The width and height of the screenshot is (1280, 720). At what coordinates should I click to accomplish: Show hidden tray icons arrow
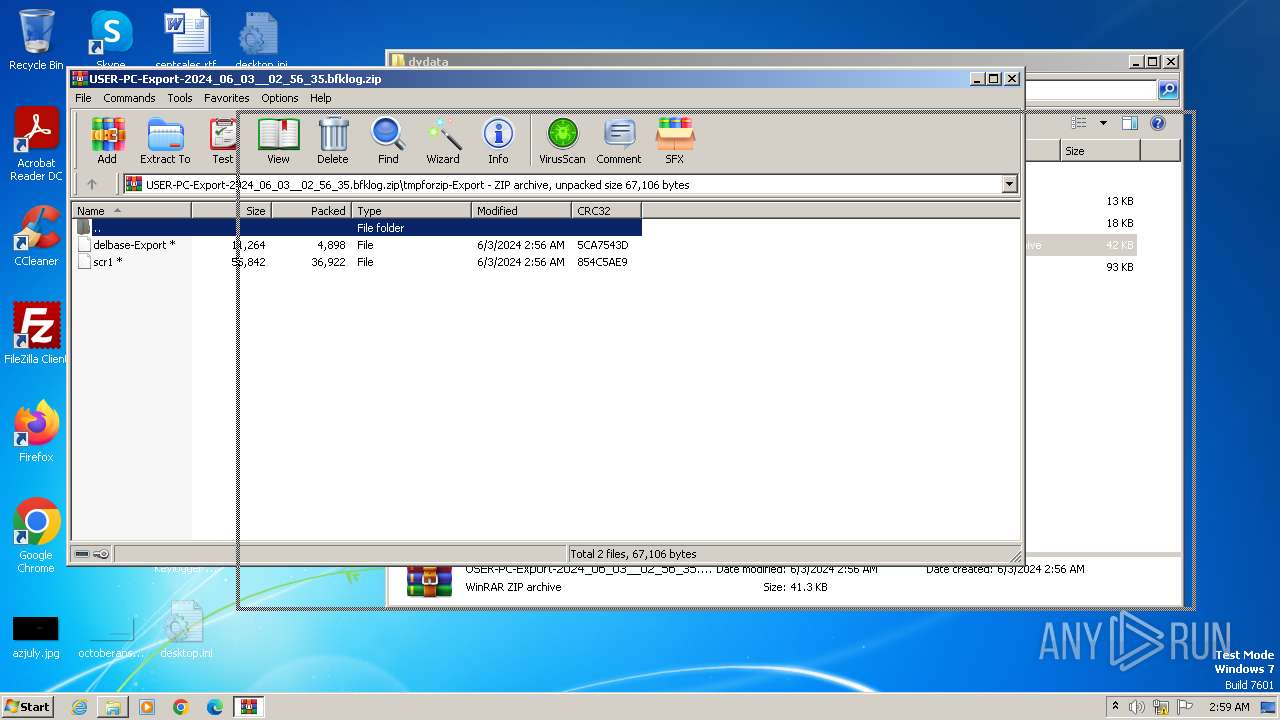[1115, 707]
